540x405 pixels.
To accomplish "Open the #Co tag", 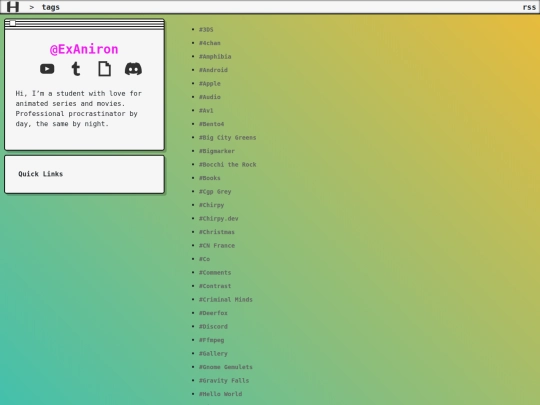I will tap(204, 259).
